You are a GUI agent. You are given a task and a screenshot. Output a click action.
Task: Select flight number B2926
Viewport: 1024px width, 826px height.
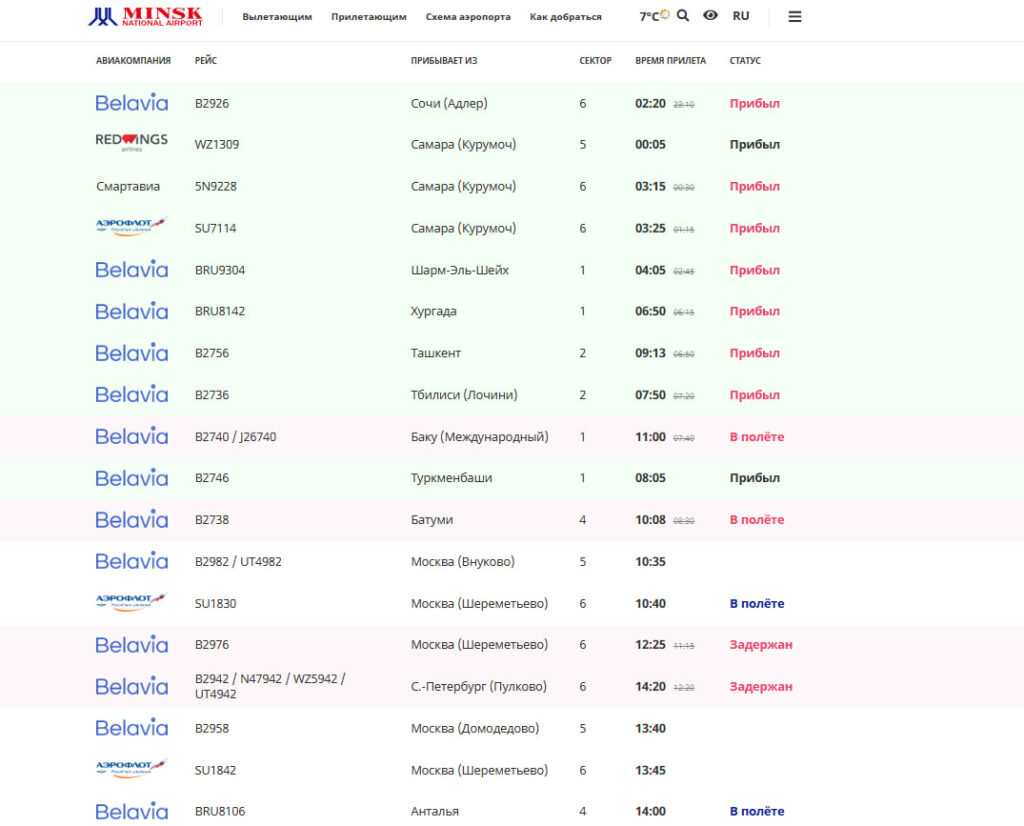click(x=212, y=103)
